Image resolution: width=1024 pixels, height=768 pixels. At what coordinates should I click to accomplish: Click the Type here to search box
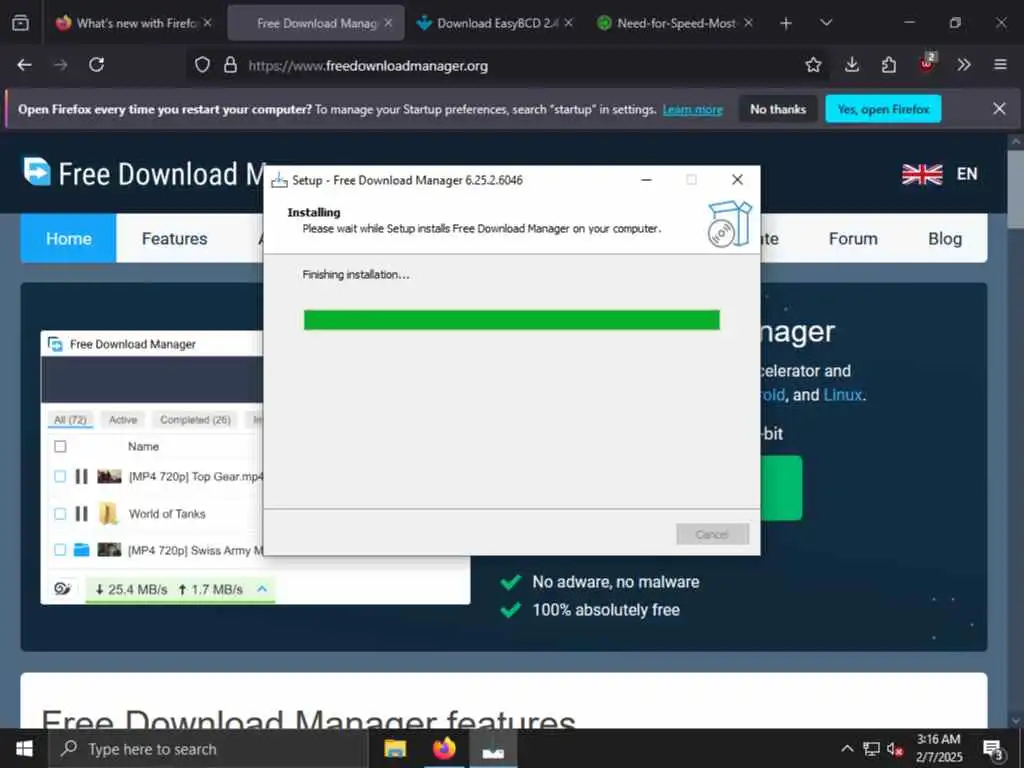(209, 749)
